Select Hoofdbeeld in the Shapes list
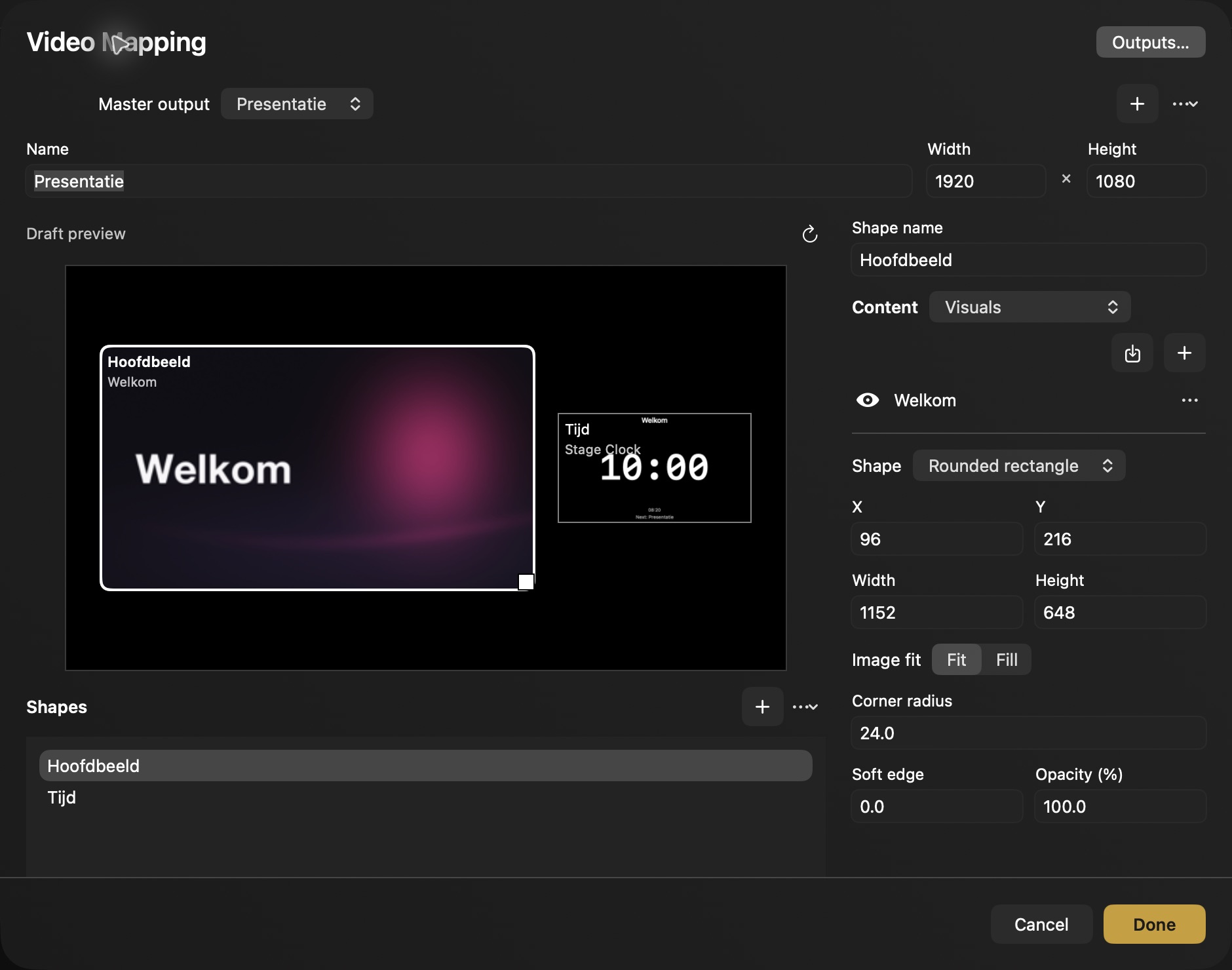 [x=426, y=766]
